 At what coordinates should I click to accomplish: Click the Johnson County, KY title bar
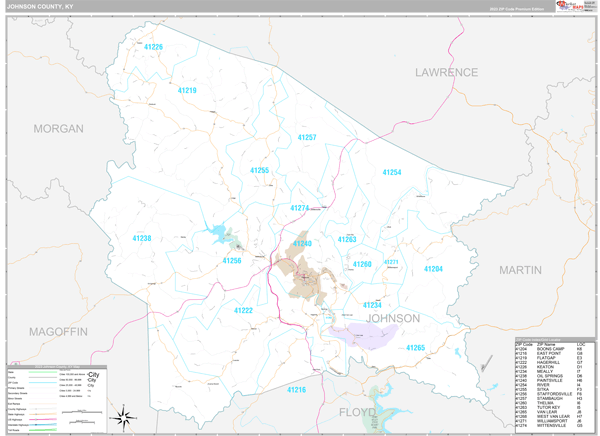pyautogui.click(x=280, y=7)
